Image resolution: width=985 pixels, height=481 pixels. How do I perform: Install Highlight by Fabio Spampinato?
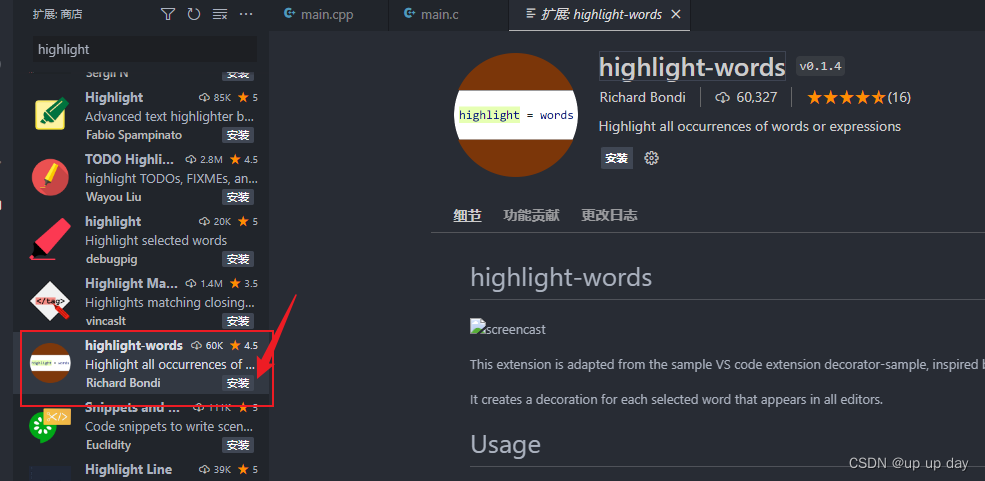238,135
